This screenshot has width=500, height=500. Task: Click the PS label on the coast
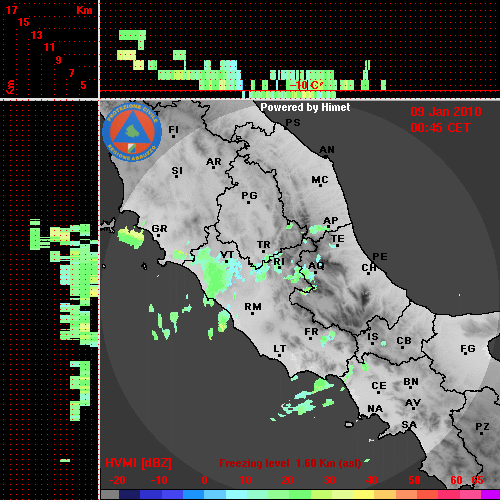(293, 123)
